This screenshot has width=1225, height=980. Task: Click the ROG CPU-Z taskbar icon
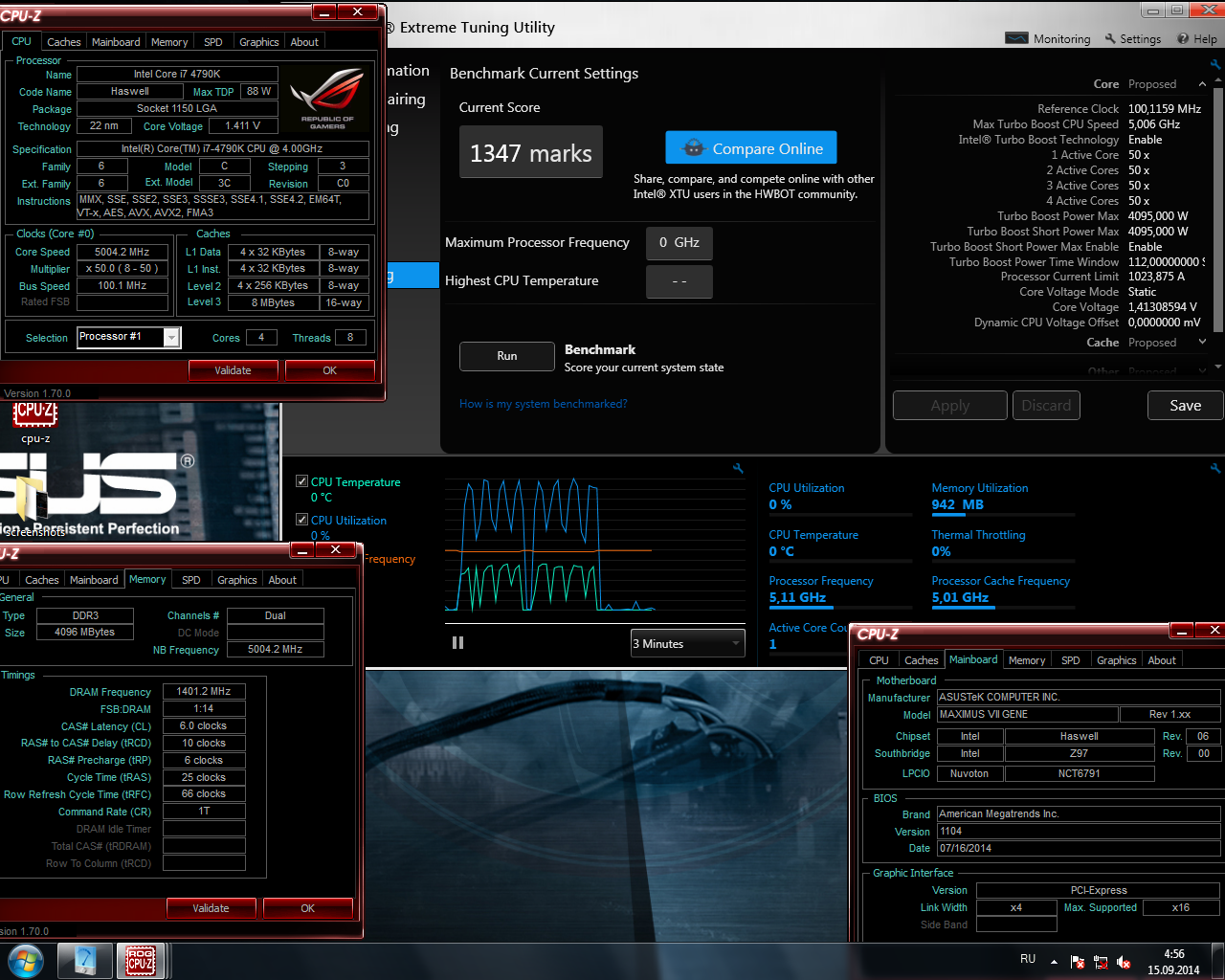click(x=141, y=961)
